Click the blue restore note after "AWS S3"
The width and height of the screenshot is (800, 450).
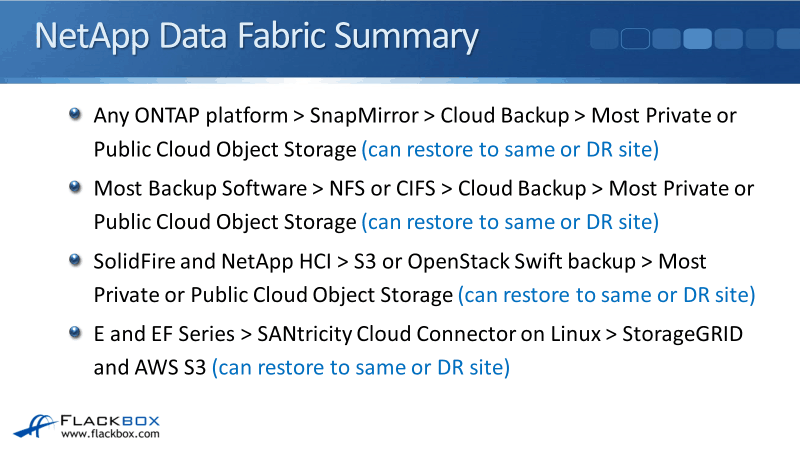pos(361,367)
